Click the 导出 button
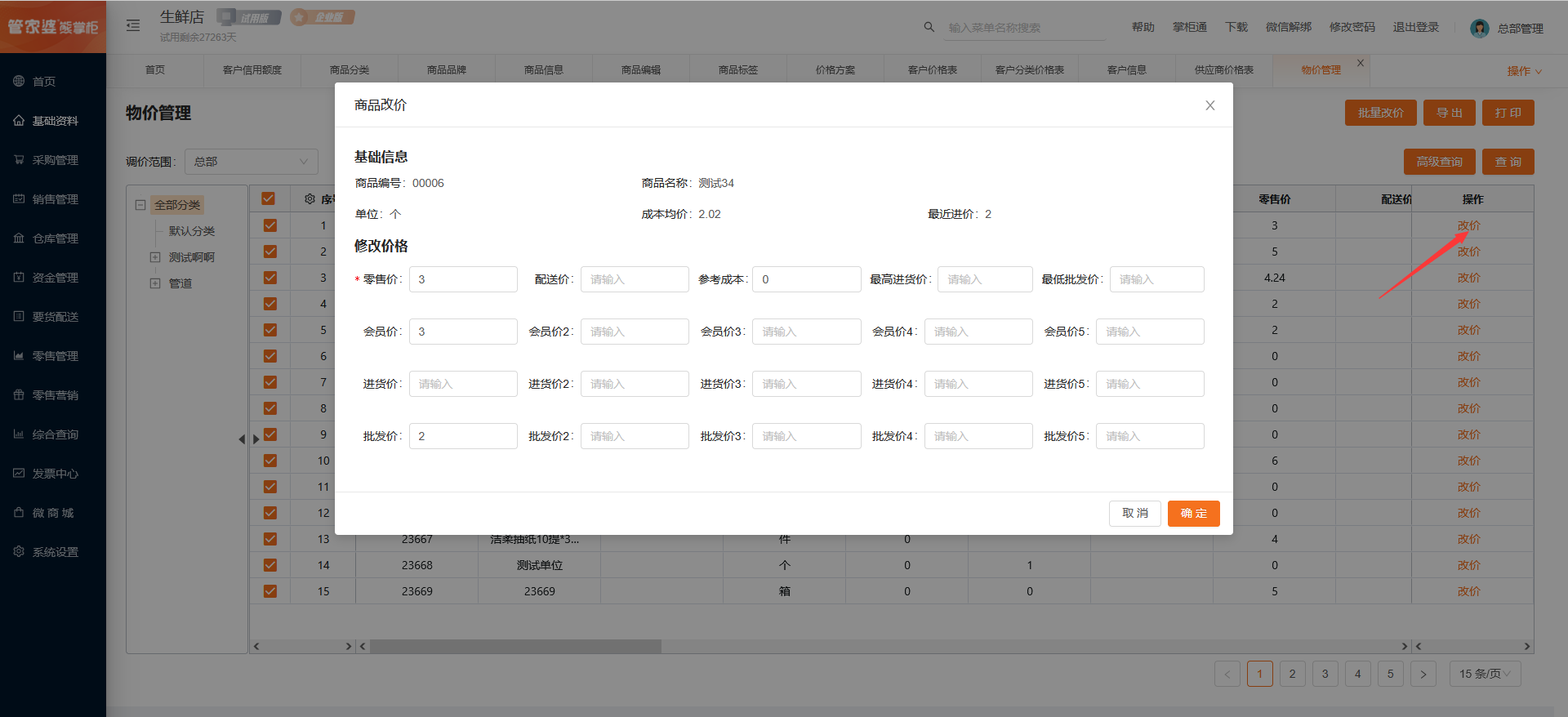Image resolution: width=1568 pixels, height=717 pixels. click(1450, 113)
